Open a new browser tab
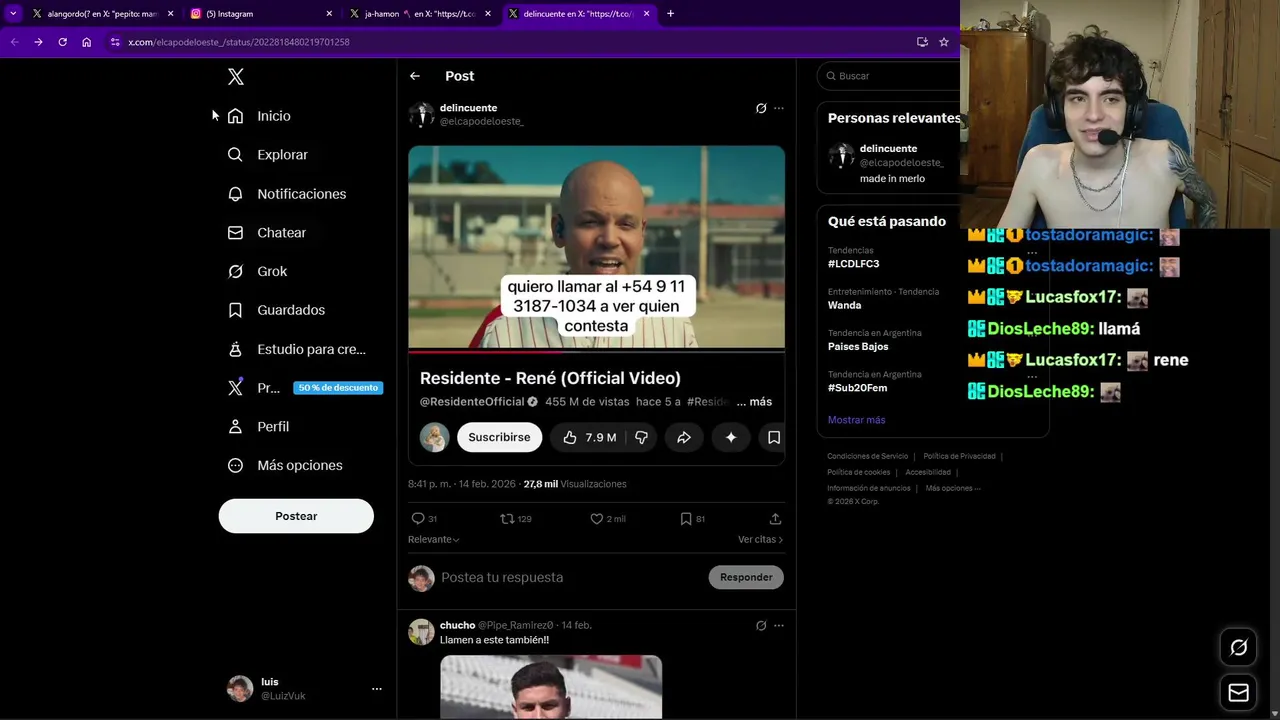The image size is (1280, 720). pos(670,14)
